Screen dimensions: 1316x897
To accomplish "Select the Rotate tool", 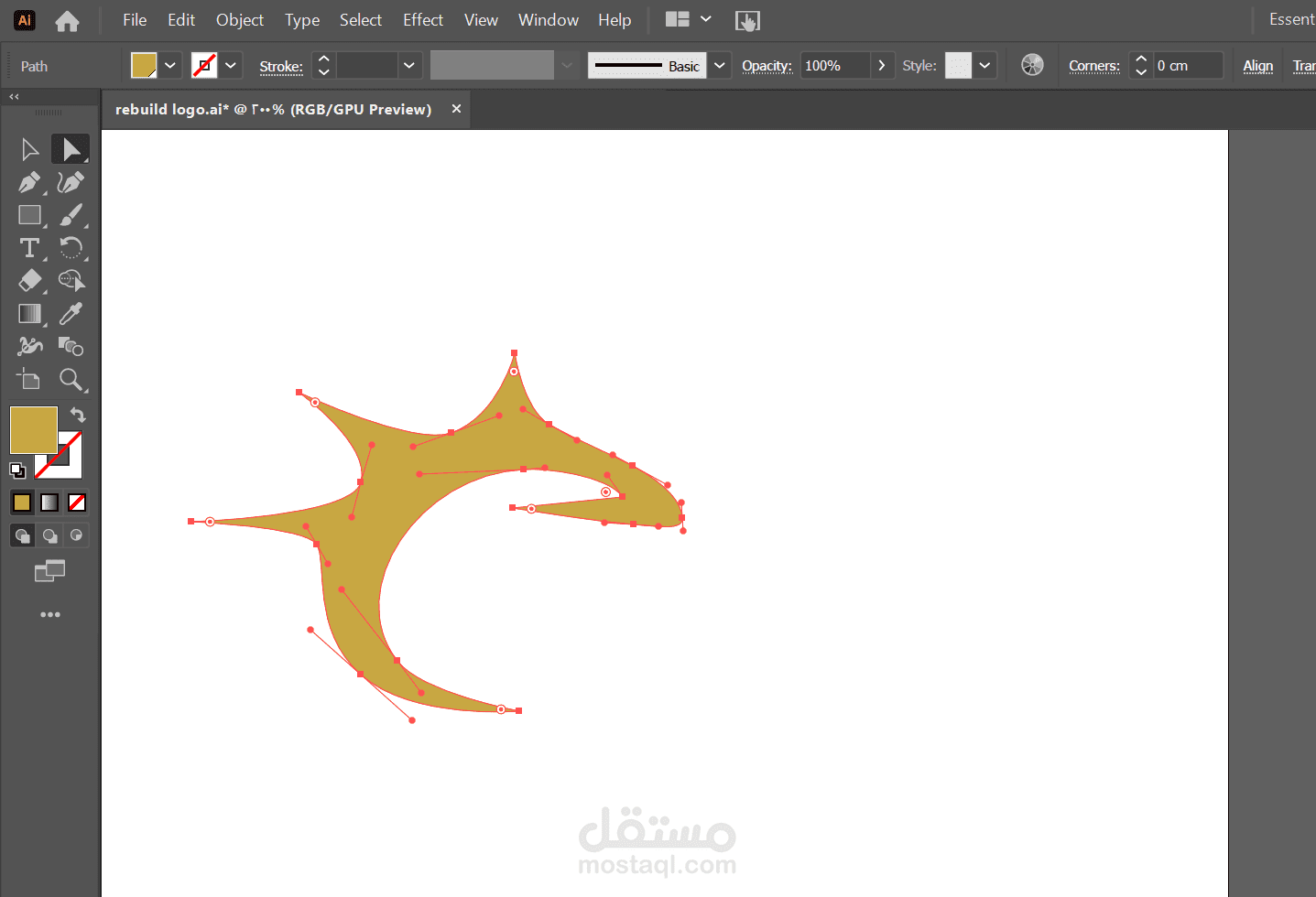I will [x=71, y=248].
